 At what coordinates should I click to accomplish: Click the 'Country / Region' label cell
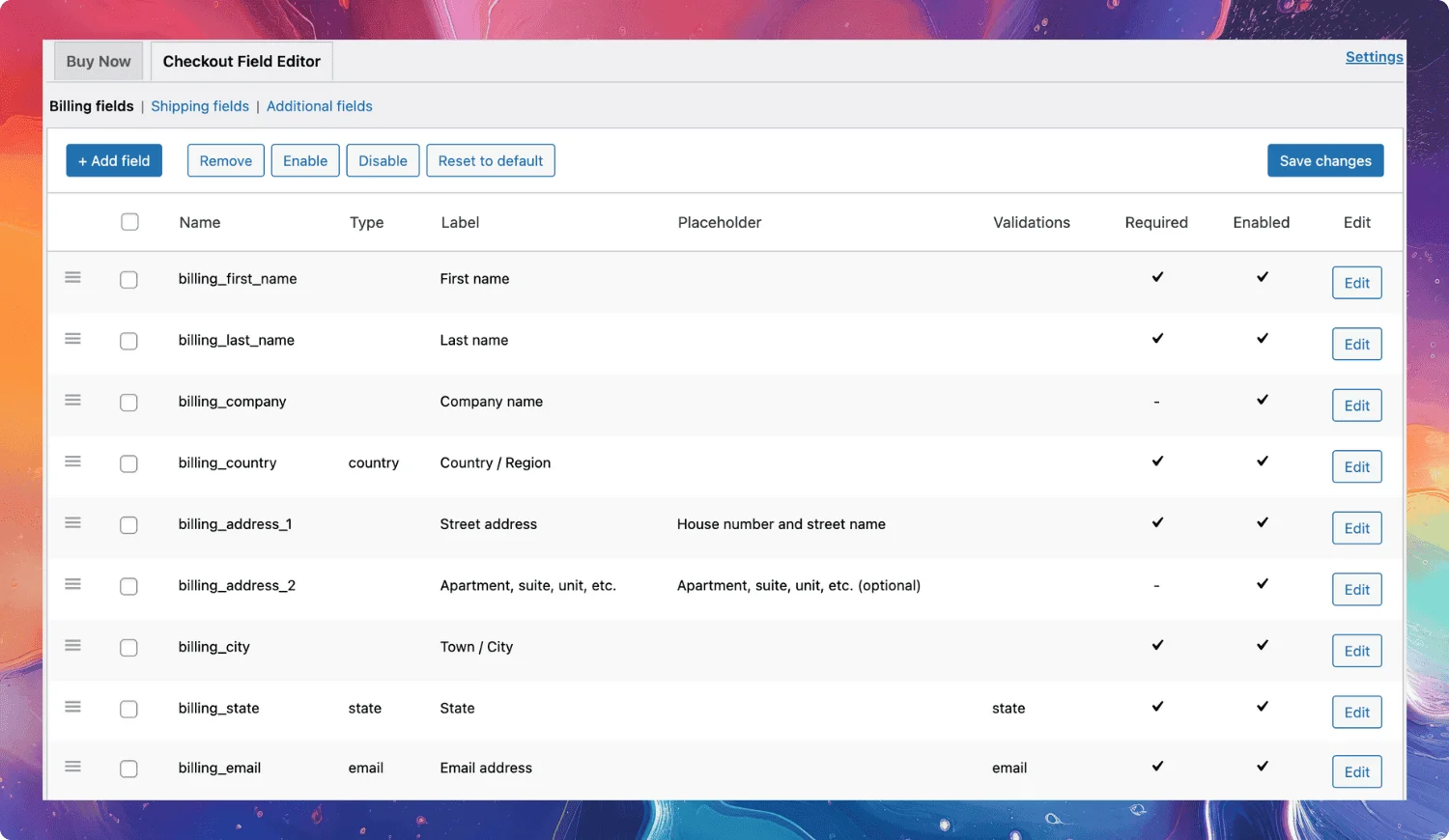pyautogui.click(x=496, y=462)
